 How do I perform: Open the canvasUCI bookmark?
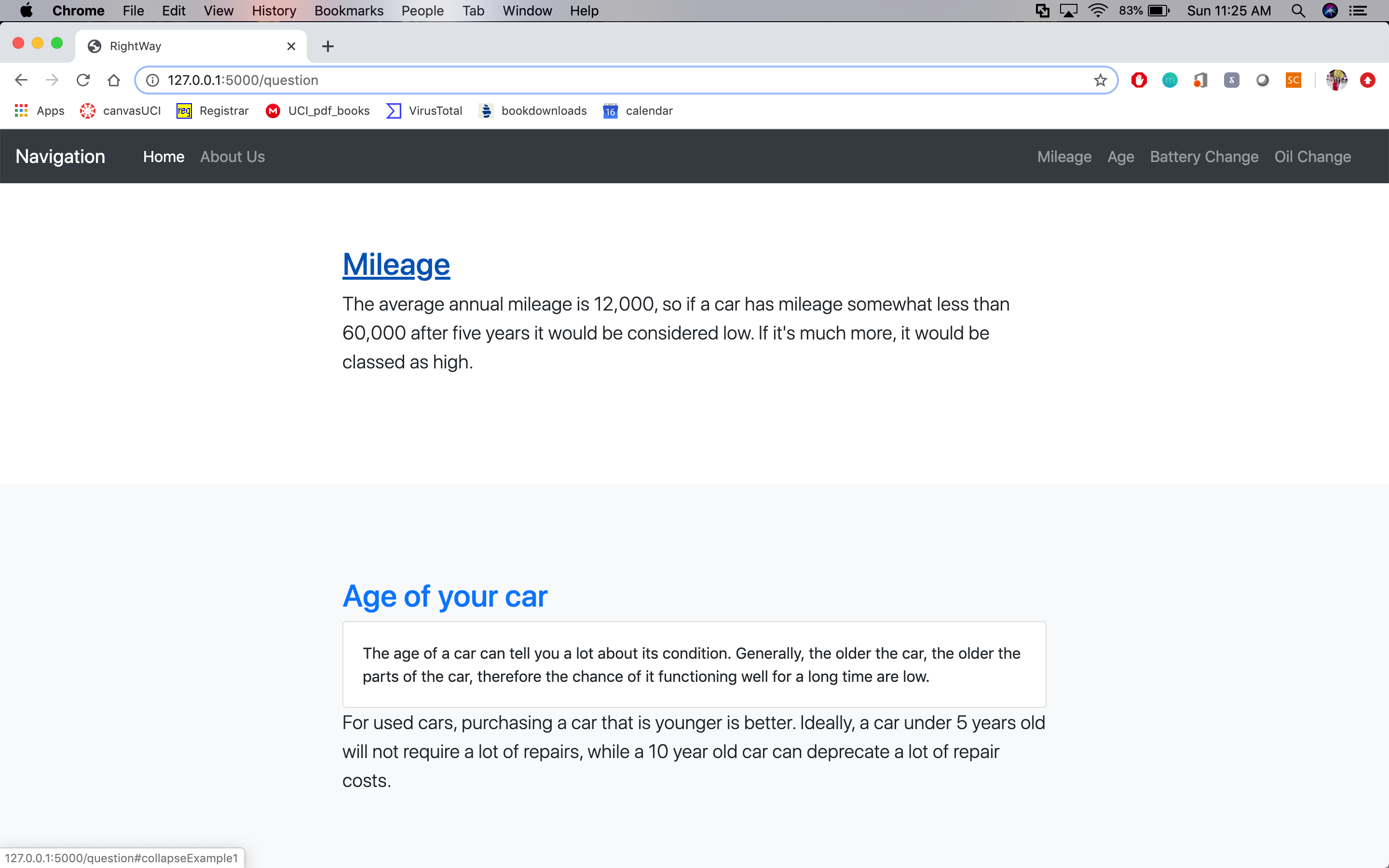pos(121,111)
